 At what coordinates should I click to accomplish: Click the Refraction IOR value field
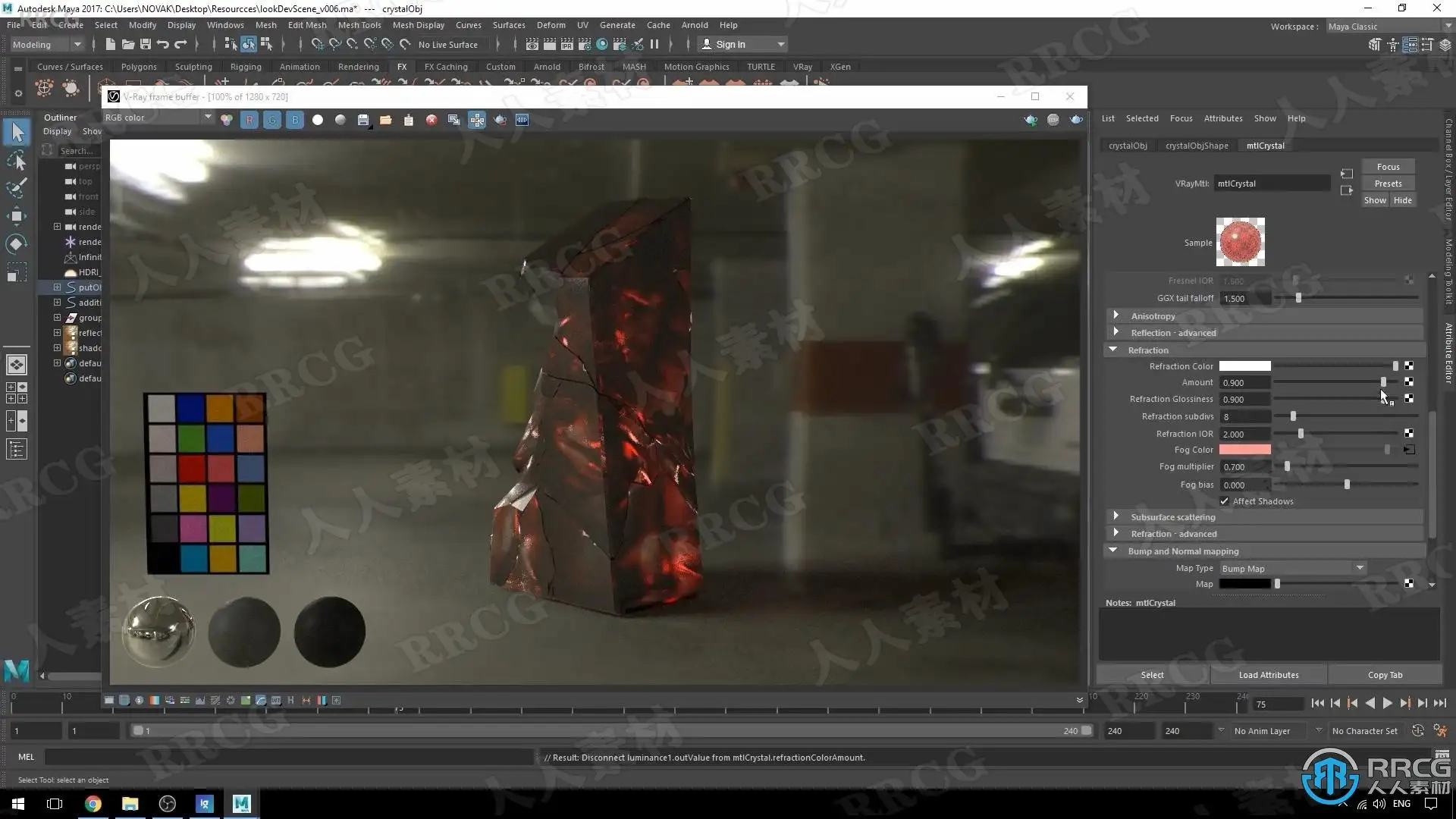coord(1244,434)
